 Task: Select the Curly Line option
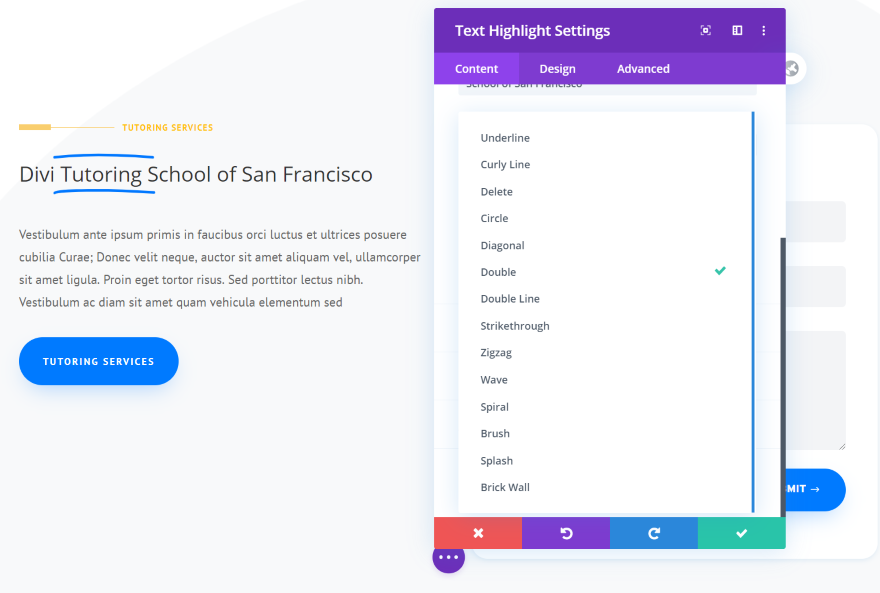point(505,165)
